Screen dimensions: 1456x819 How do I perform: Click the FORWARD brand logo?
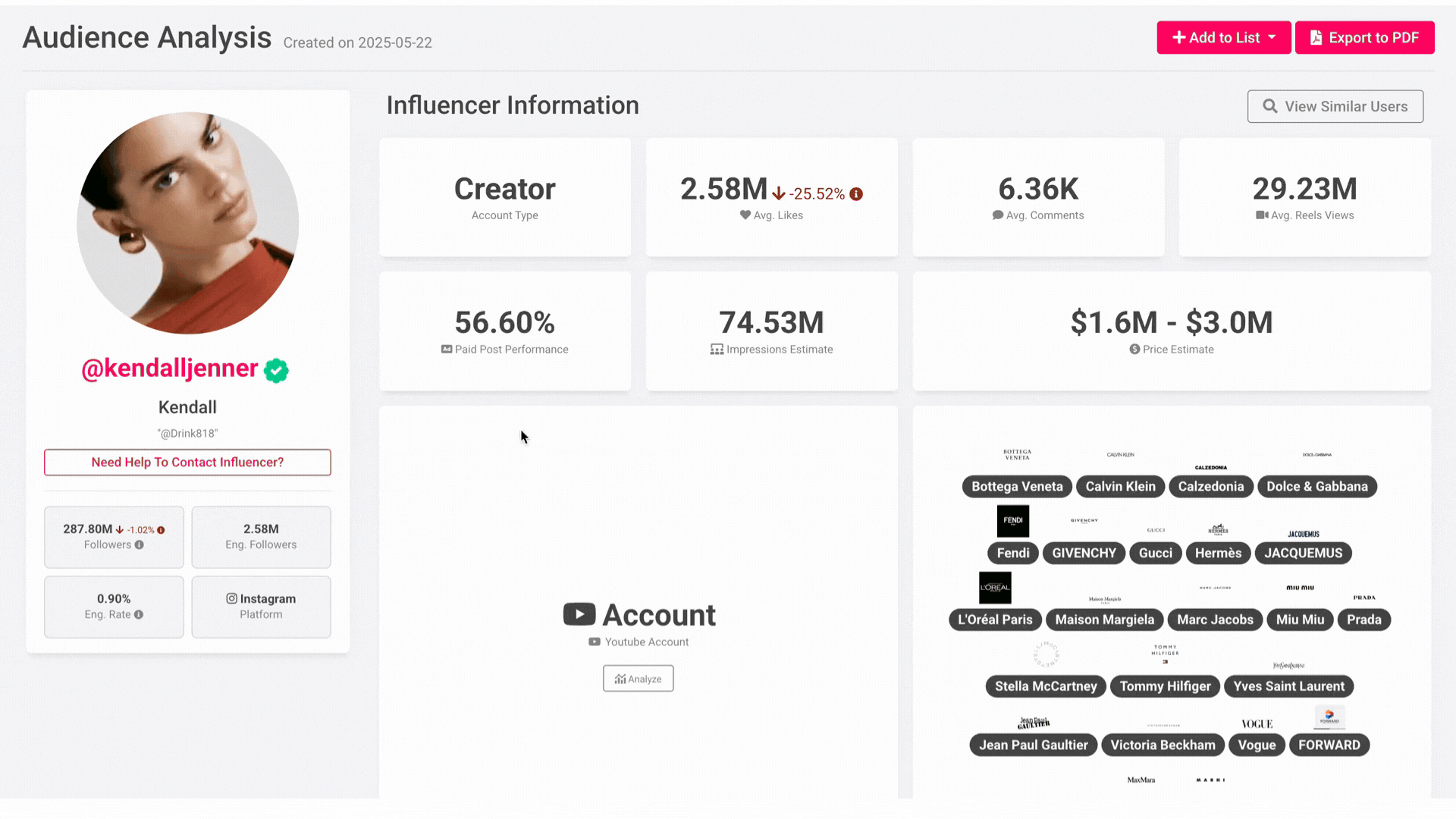pos(1329,717)
